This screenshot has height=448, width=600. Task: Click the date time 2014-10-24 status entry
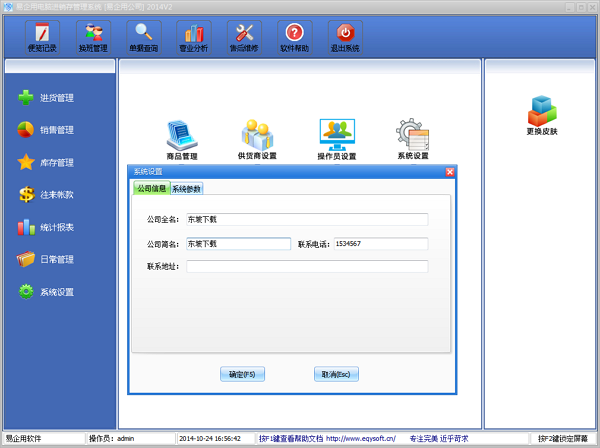(x=210, y=438)
